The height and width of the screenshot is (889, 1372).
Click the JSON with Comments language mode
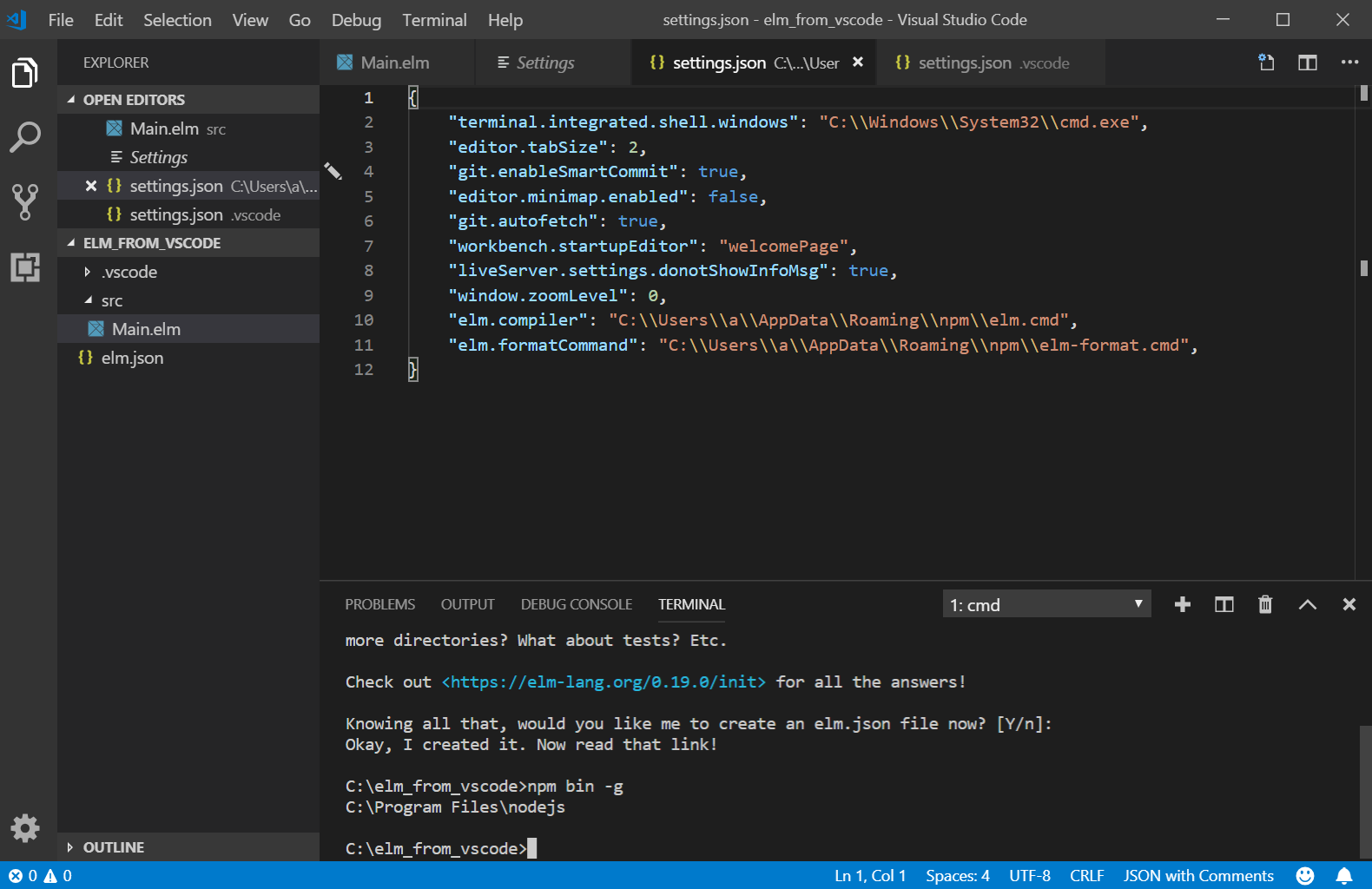tap(1198, 876)
